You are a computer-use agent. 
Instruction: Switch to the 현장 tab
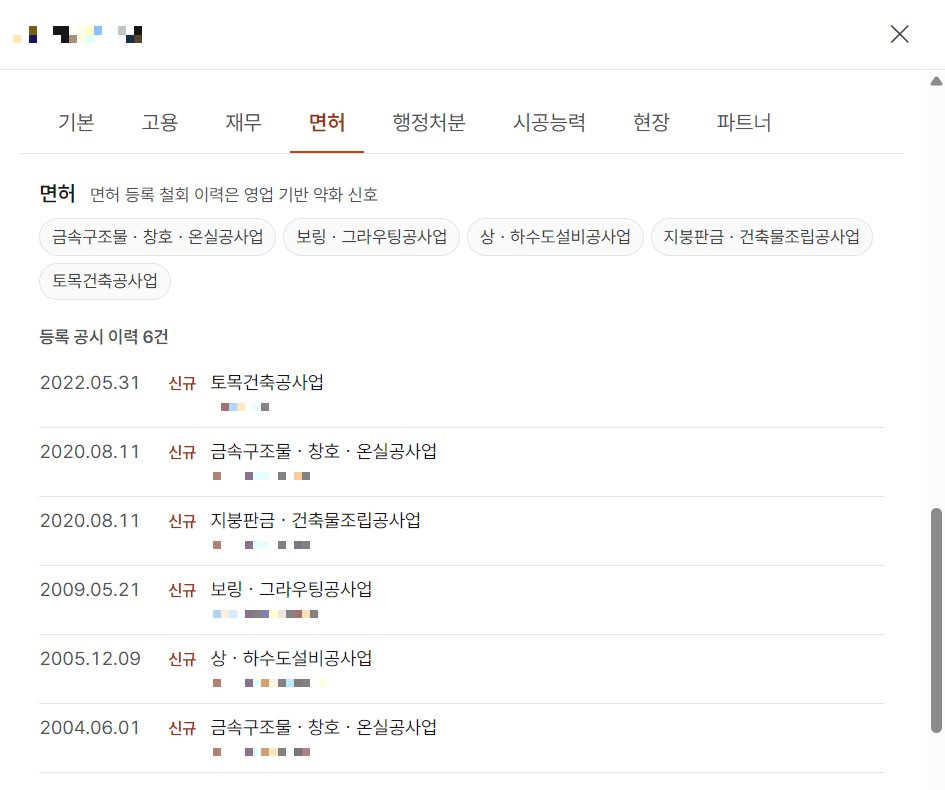[651, 122]
